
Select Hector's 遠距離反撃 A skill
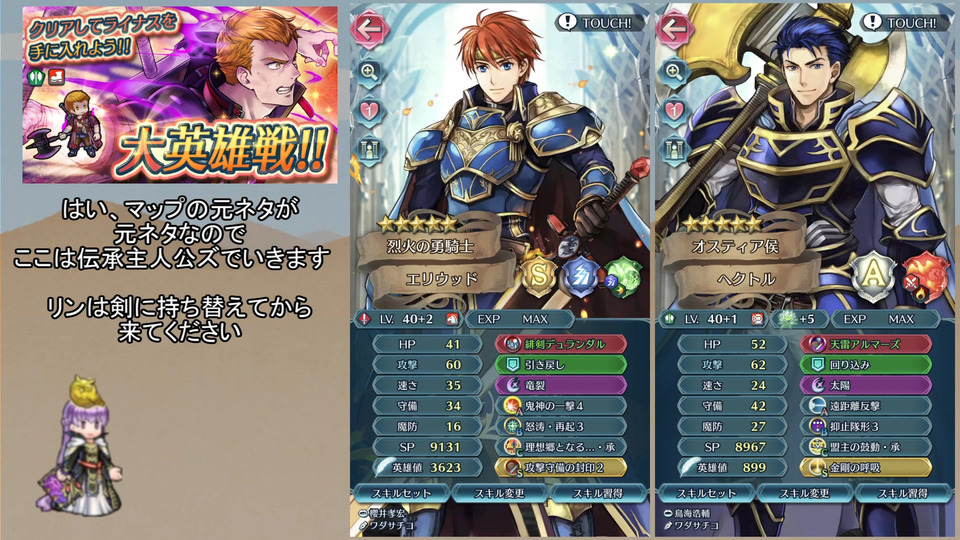(x=866, y=405)
